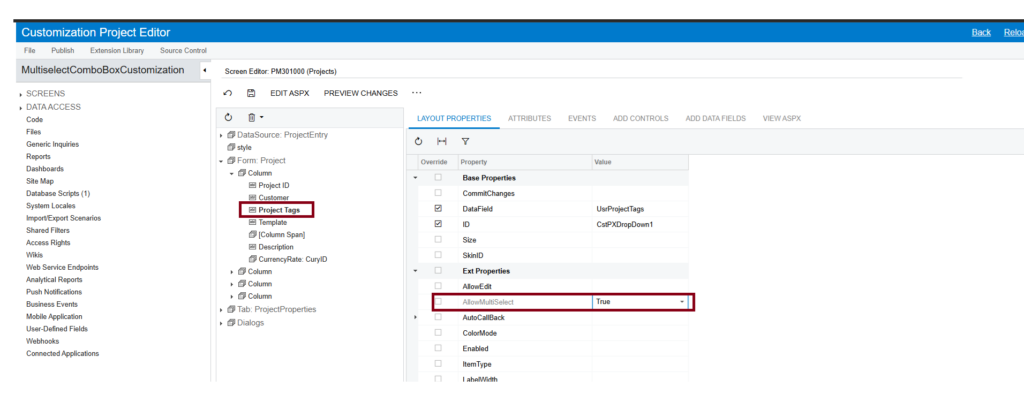Uncheck Override for ID property
The height and width of the screenshot is (395, 1024).
point(438,224)
